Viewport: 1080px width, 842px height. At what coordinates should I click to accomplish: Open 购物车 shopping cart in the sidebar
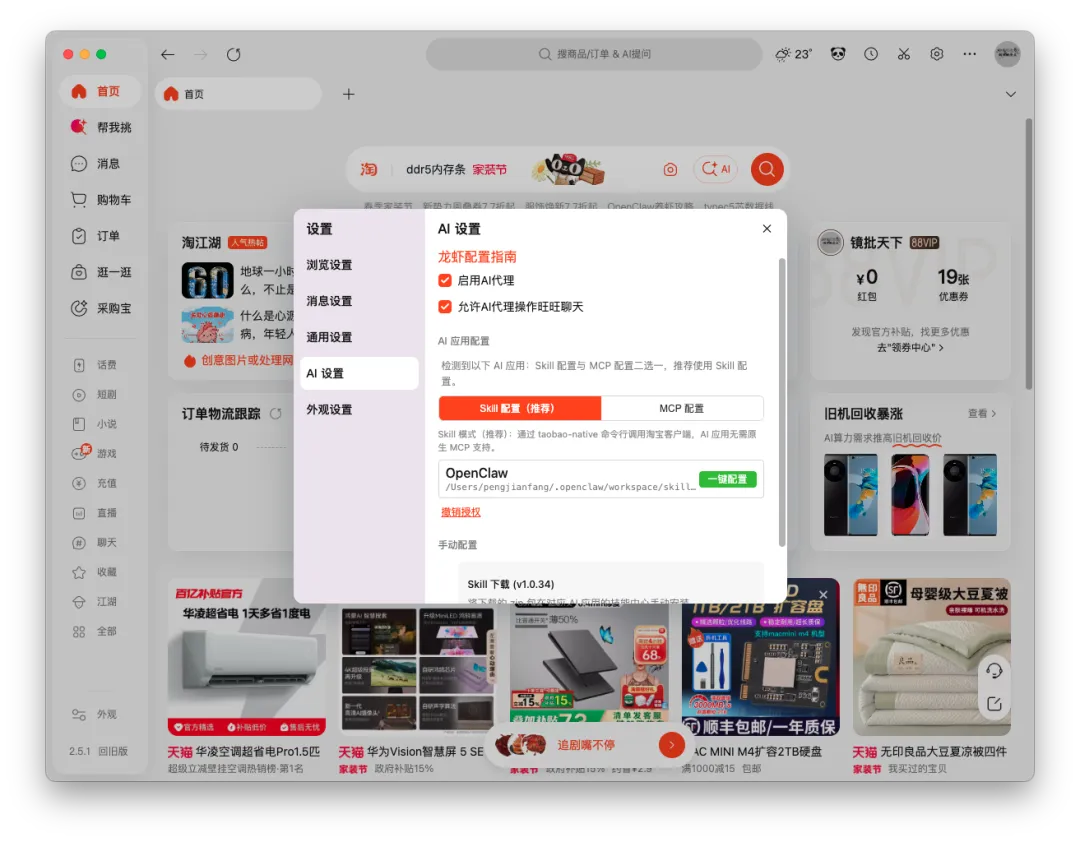pos(101,200)
